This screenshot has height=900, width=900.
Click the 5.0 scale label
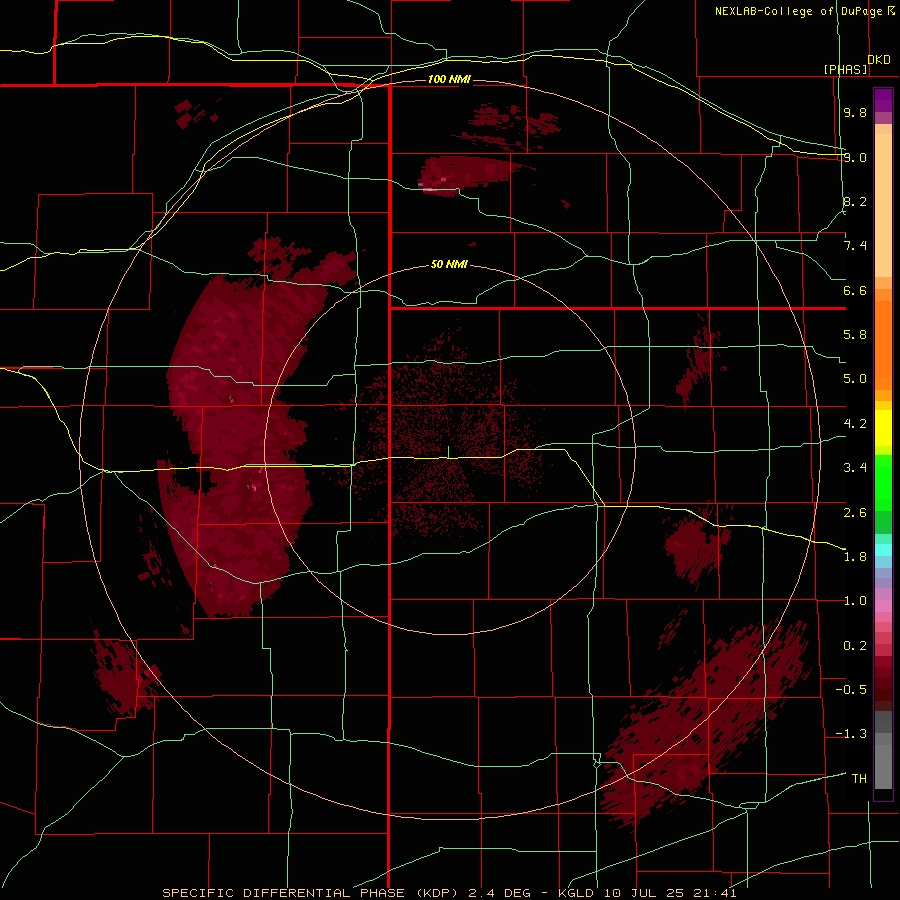[855, 379]
